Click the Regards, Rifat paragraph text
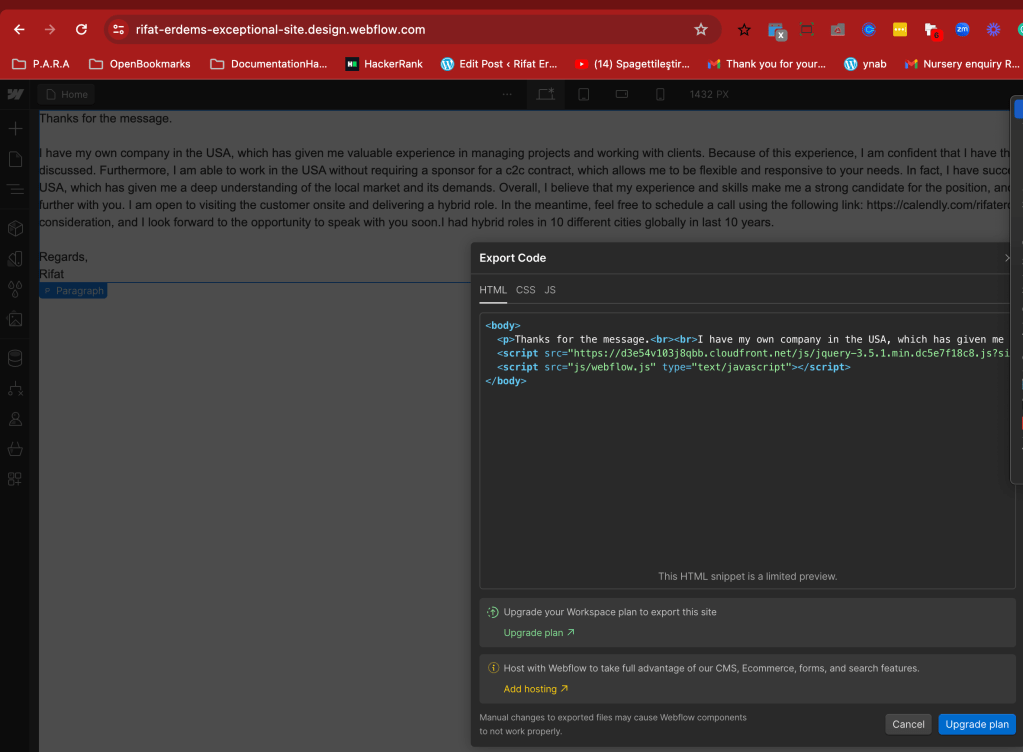 coord(63,265)
